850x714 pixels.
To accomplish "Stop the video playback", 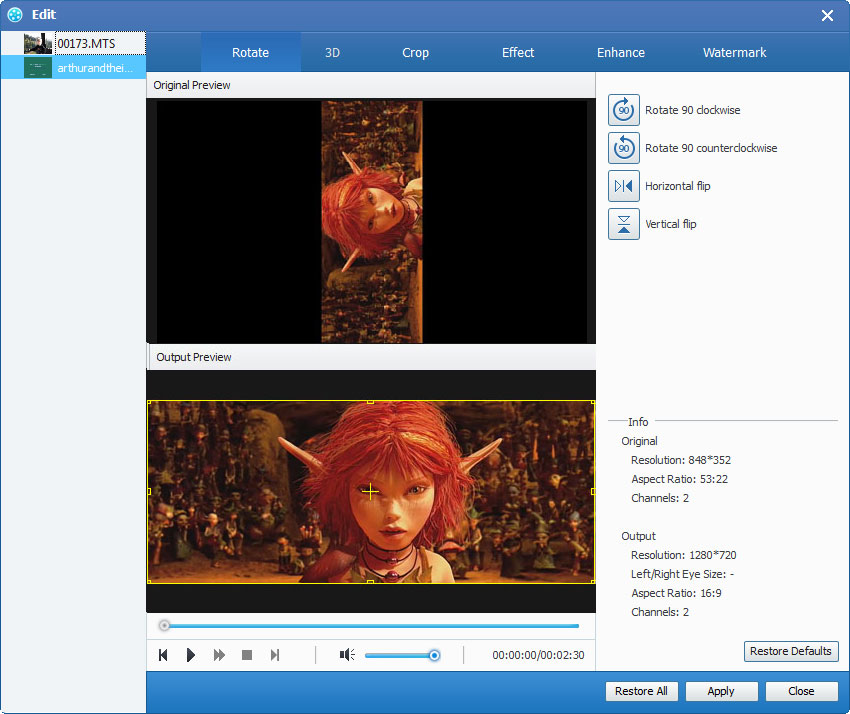I will pos(247,655).
